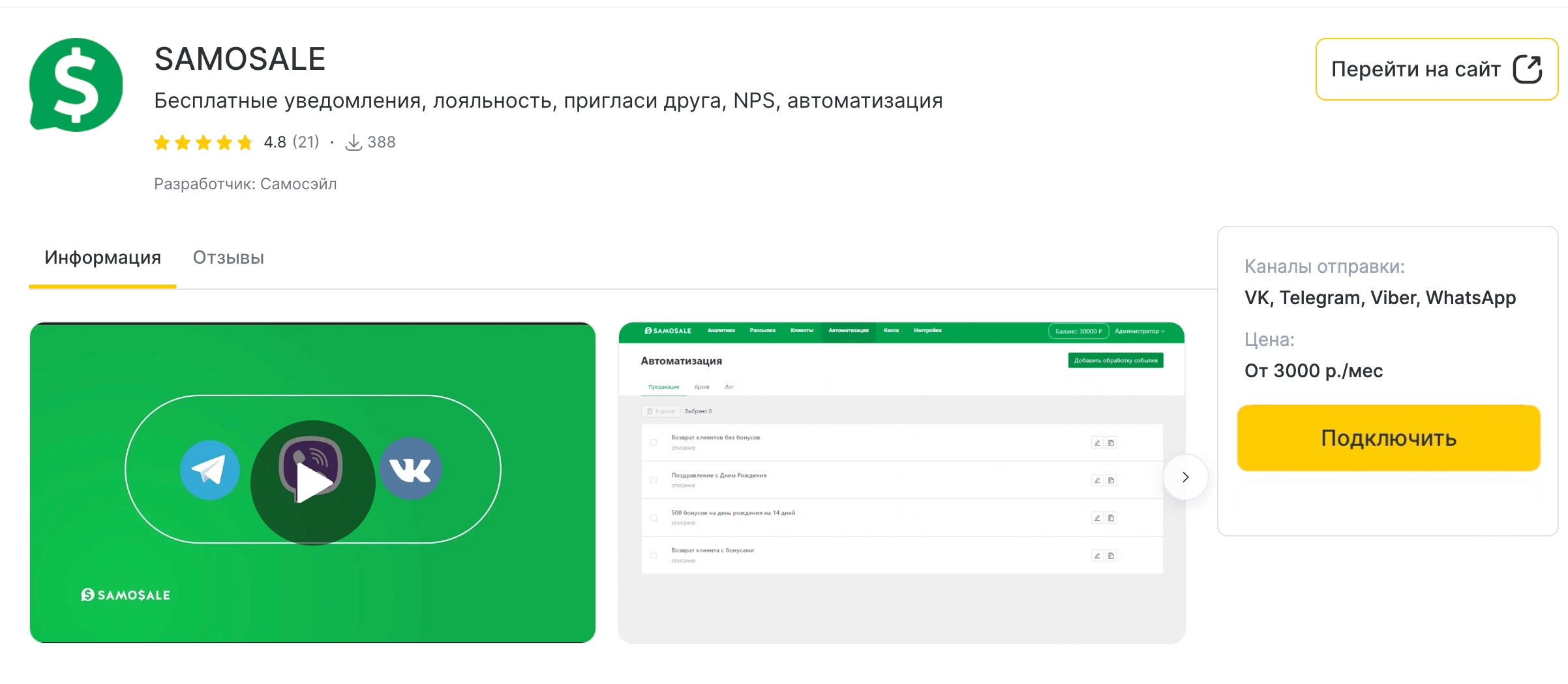Click SAMOSALE logo in the screenshot's green header
The height and width of the screenshot is (684, 1568).
tap(667, 331)
